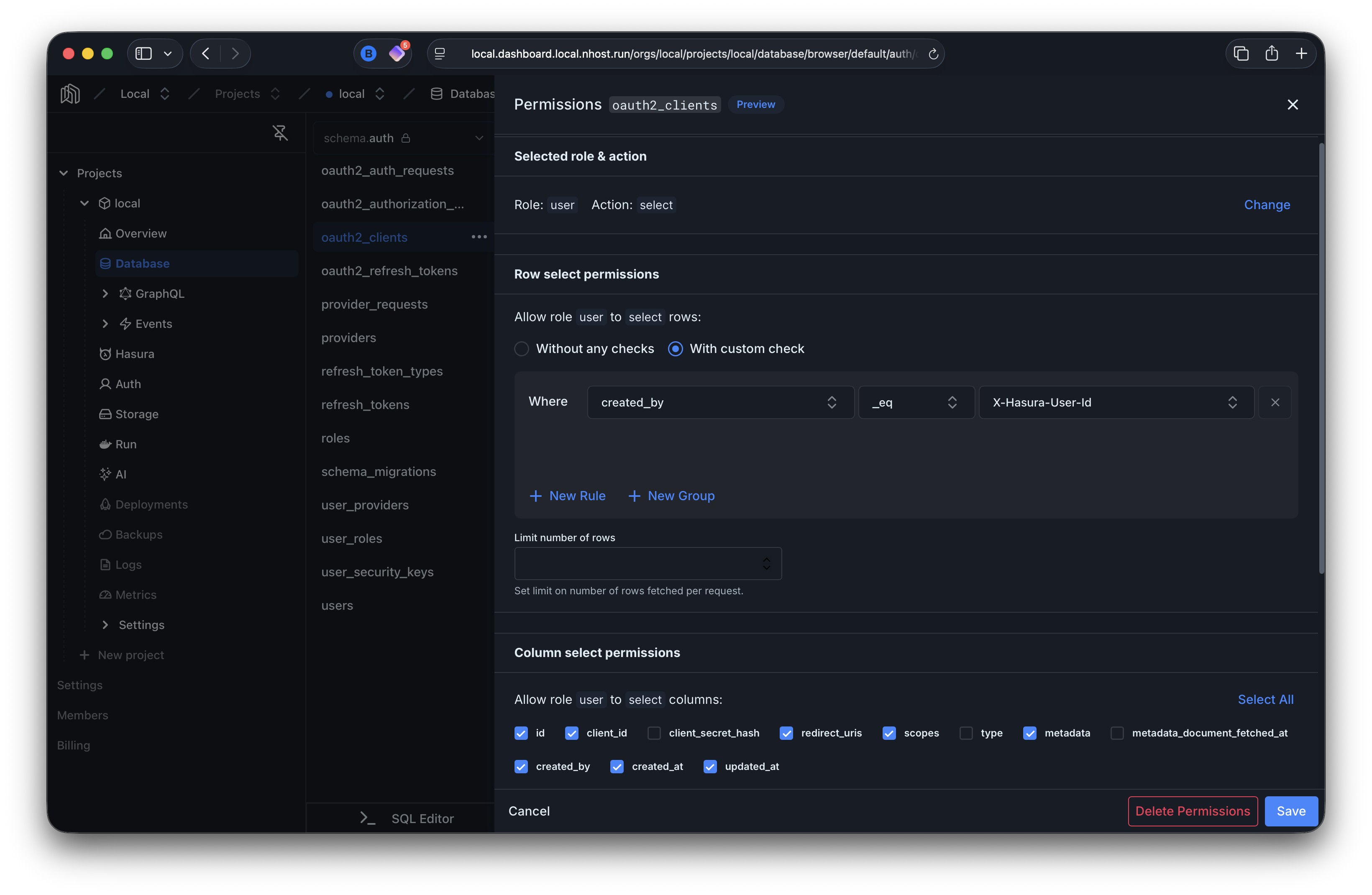Open the Deployments section
The height and width of the screenshot is (895, 1372).
tap(151, 504)
